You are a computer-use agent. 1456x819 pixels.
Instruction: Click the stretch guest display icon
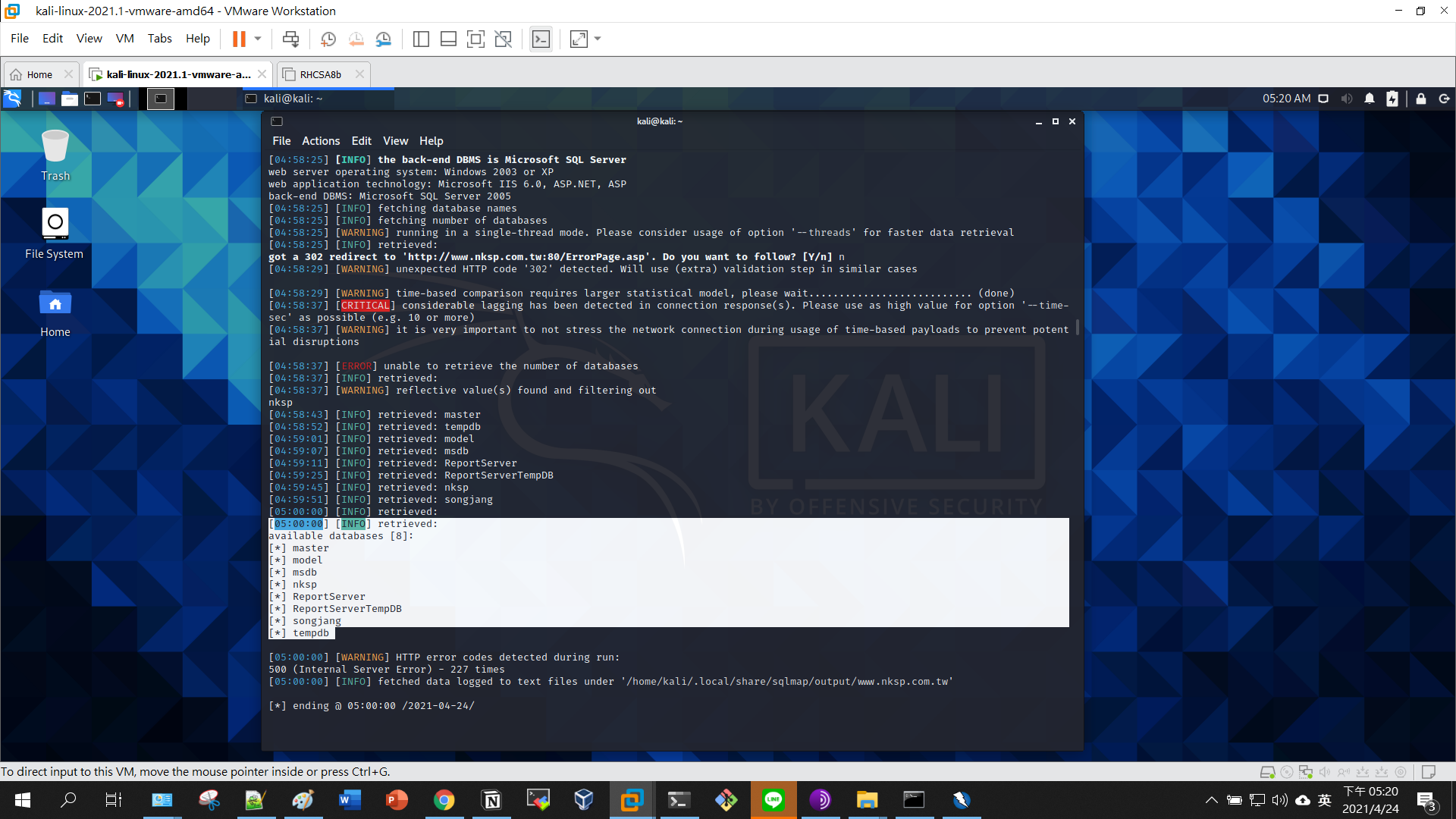pyautogui.click(x=579, y=39)
